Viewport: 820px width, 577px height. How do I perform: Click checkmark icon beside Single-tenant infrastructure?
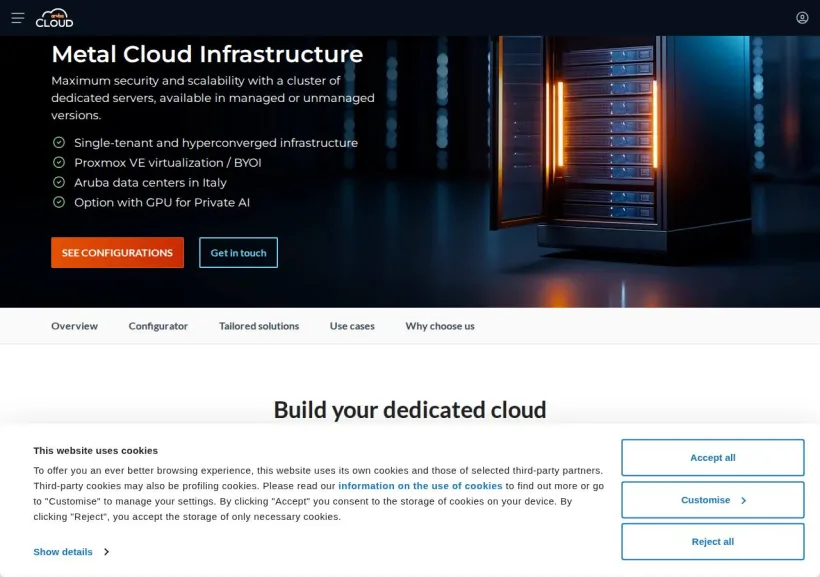coord(59,142)
